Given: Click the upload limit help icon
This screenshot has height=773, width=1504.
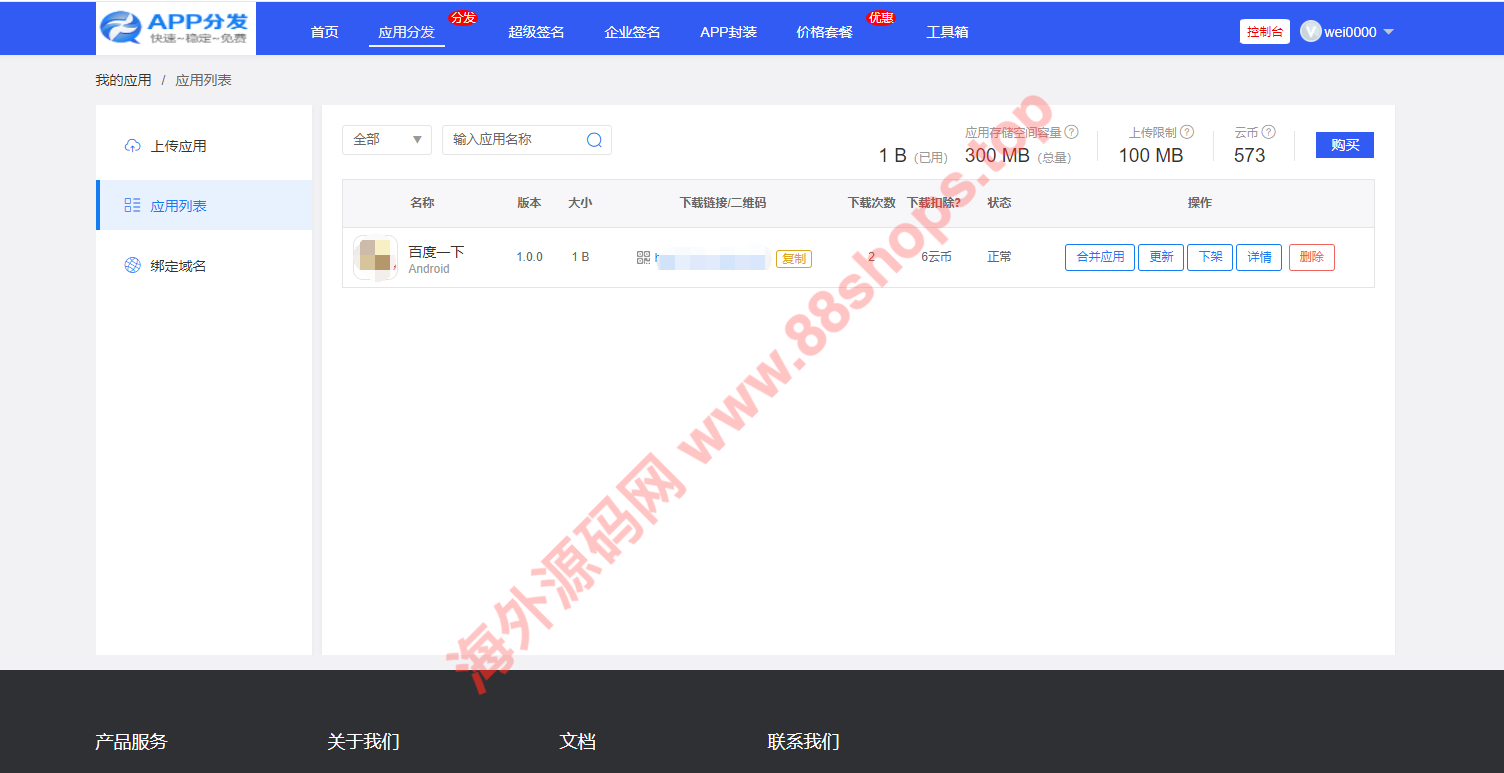Looking at the screenshot, I should pos(1187,132).
